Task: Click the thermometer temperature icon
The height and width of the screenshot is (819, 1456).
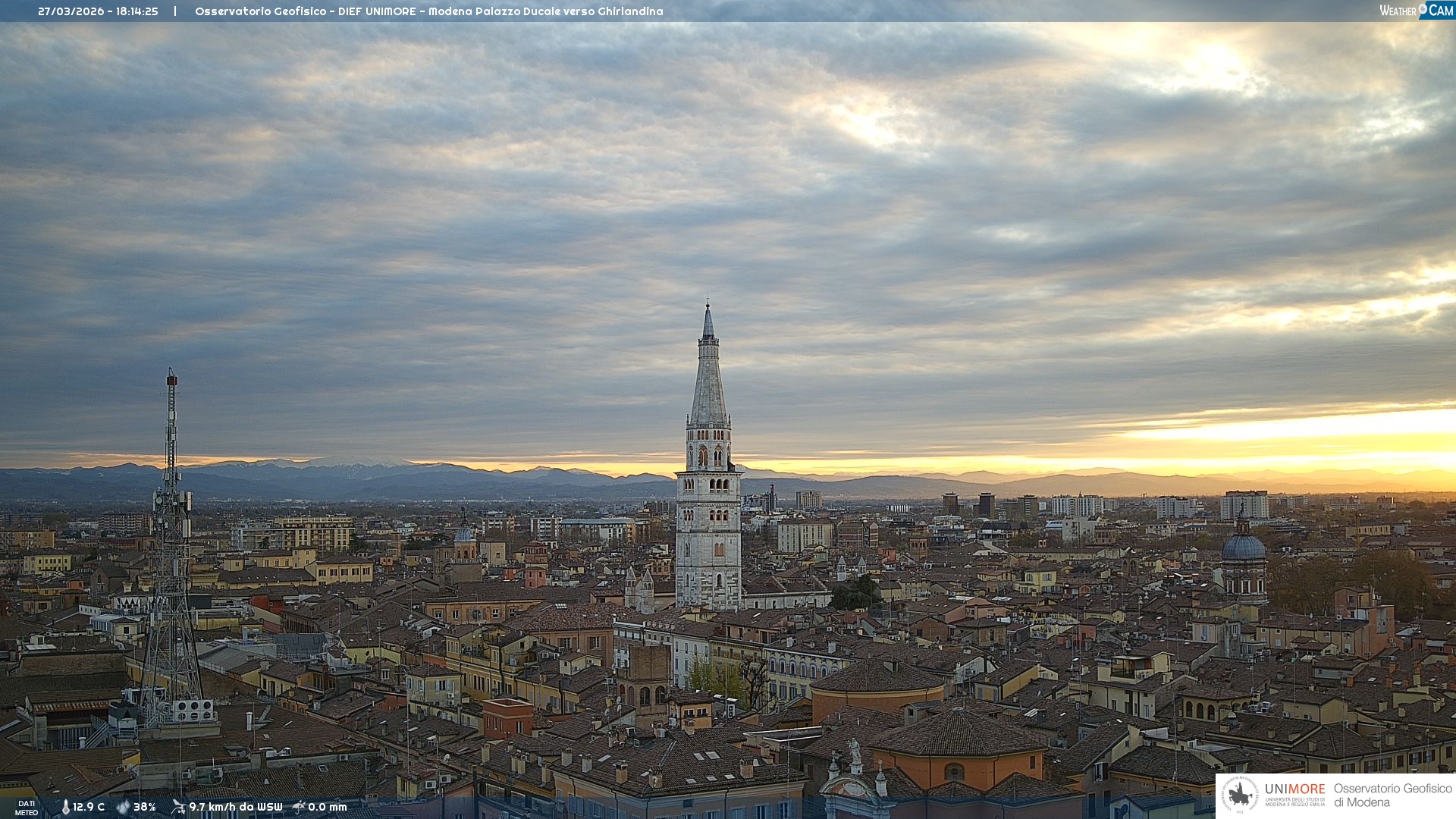Action: point(66,807)
